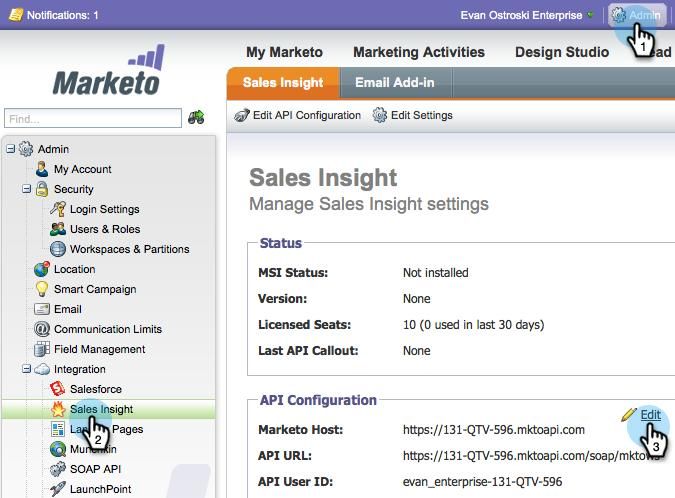Collapse the Admin tree node
The image size is (675, 498).
[x=11, y=149]
